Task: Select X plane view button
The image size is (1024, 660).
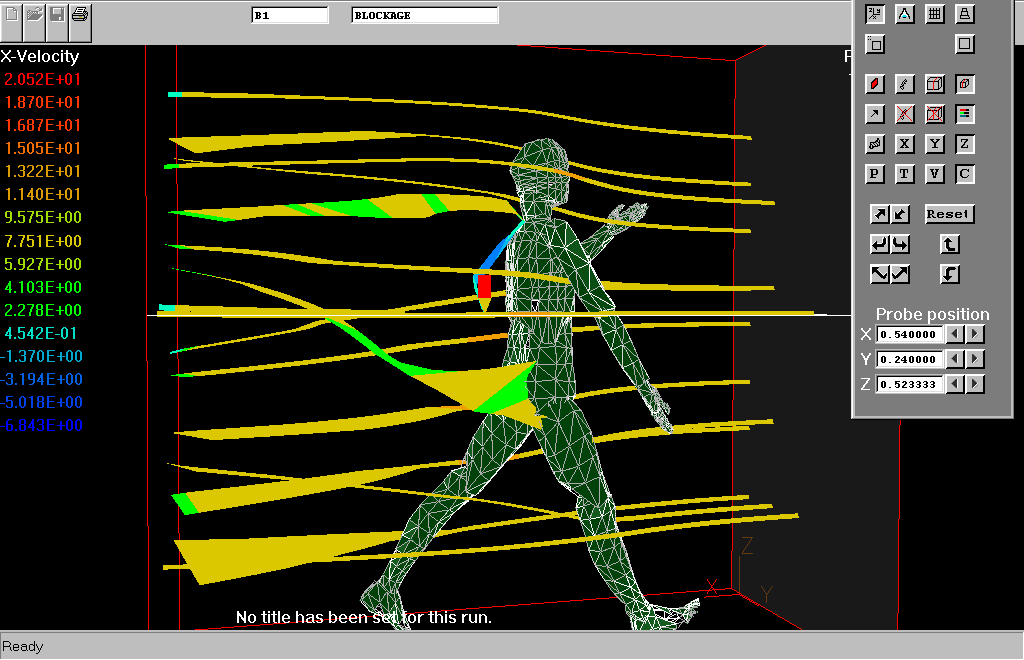Action: 904,144
